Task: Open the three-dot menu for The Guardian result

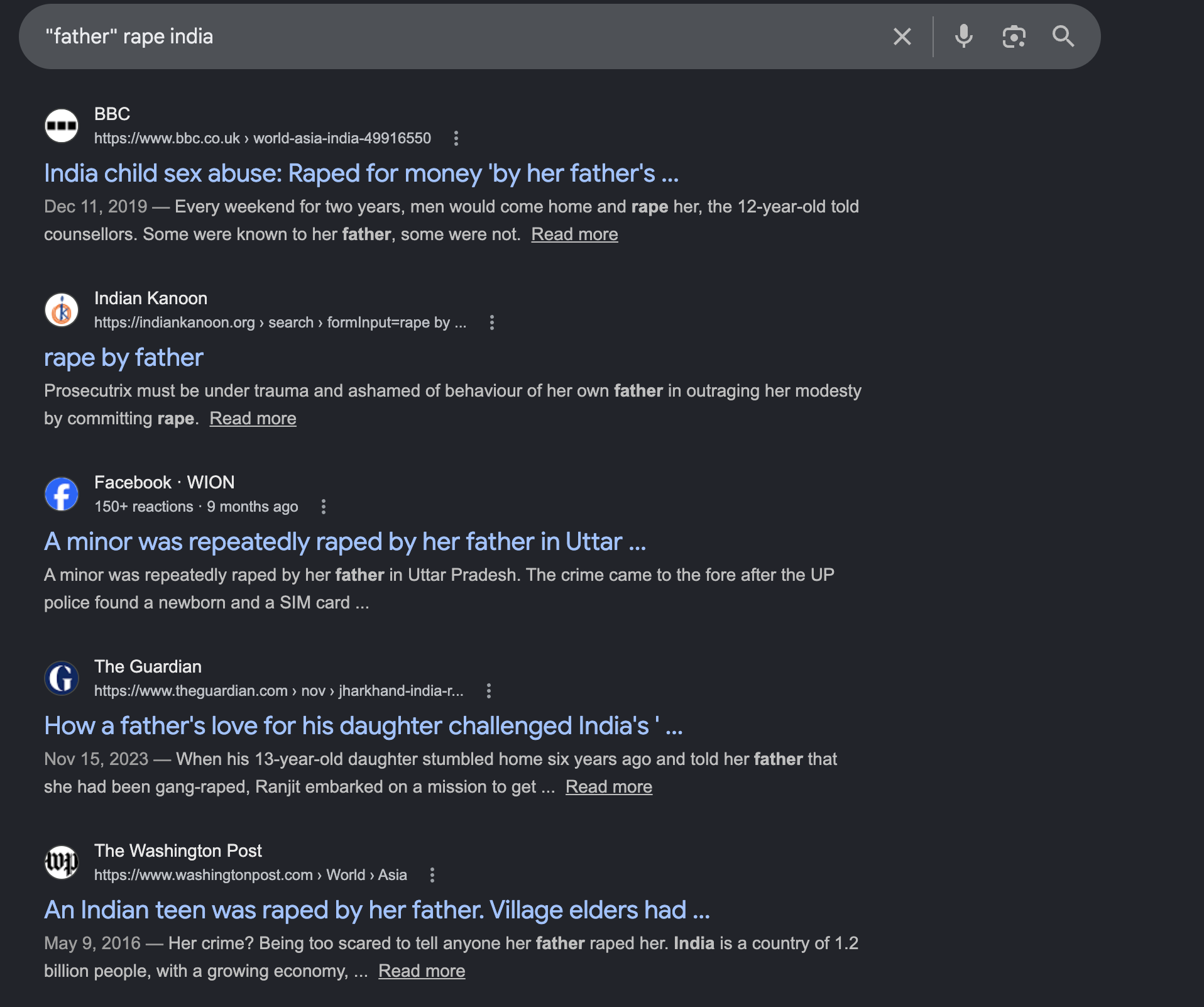Action: pos(489,691)
